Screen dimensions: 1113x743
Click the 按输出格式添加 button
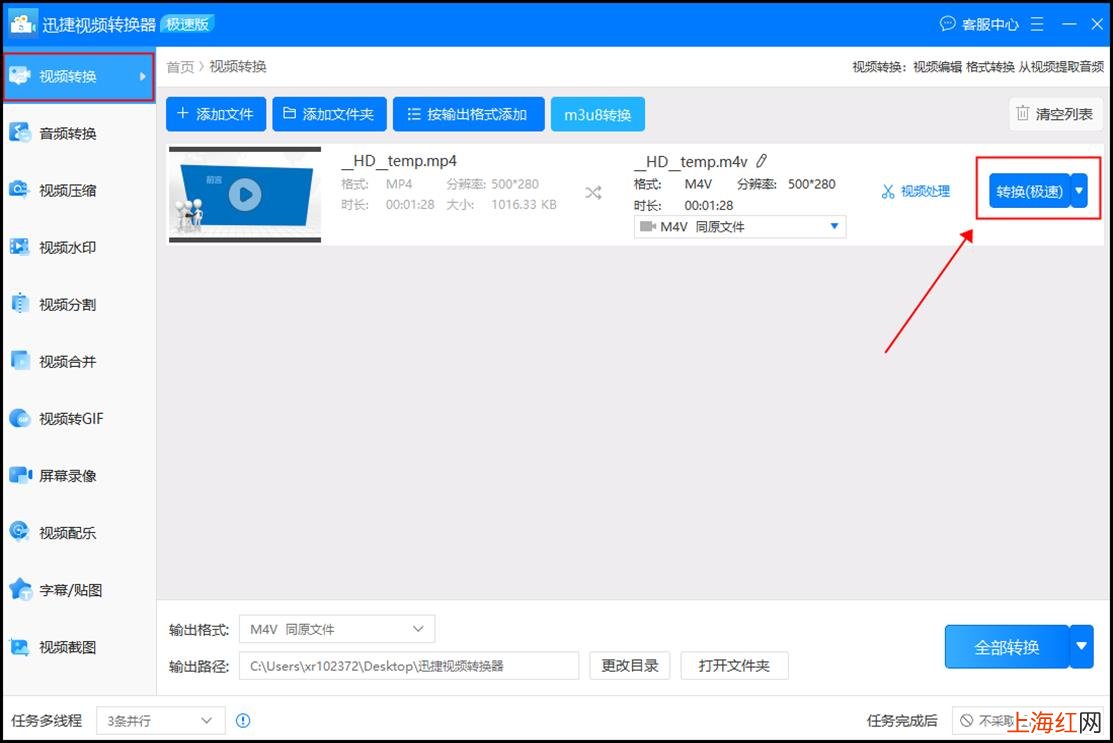pyautogui.click(x=468, y=114)
